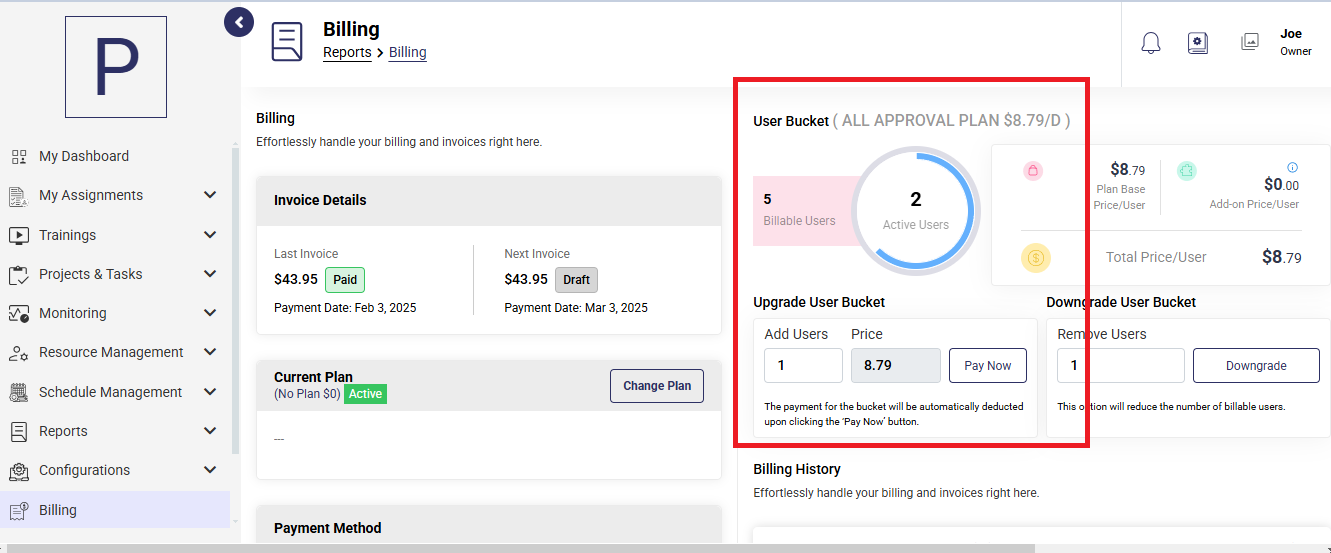
Task: Open the image gallery icon beside Joe
Action: [x=1249, y=42]
